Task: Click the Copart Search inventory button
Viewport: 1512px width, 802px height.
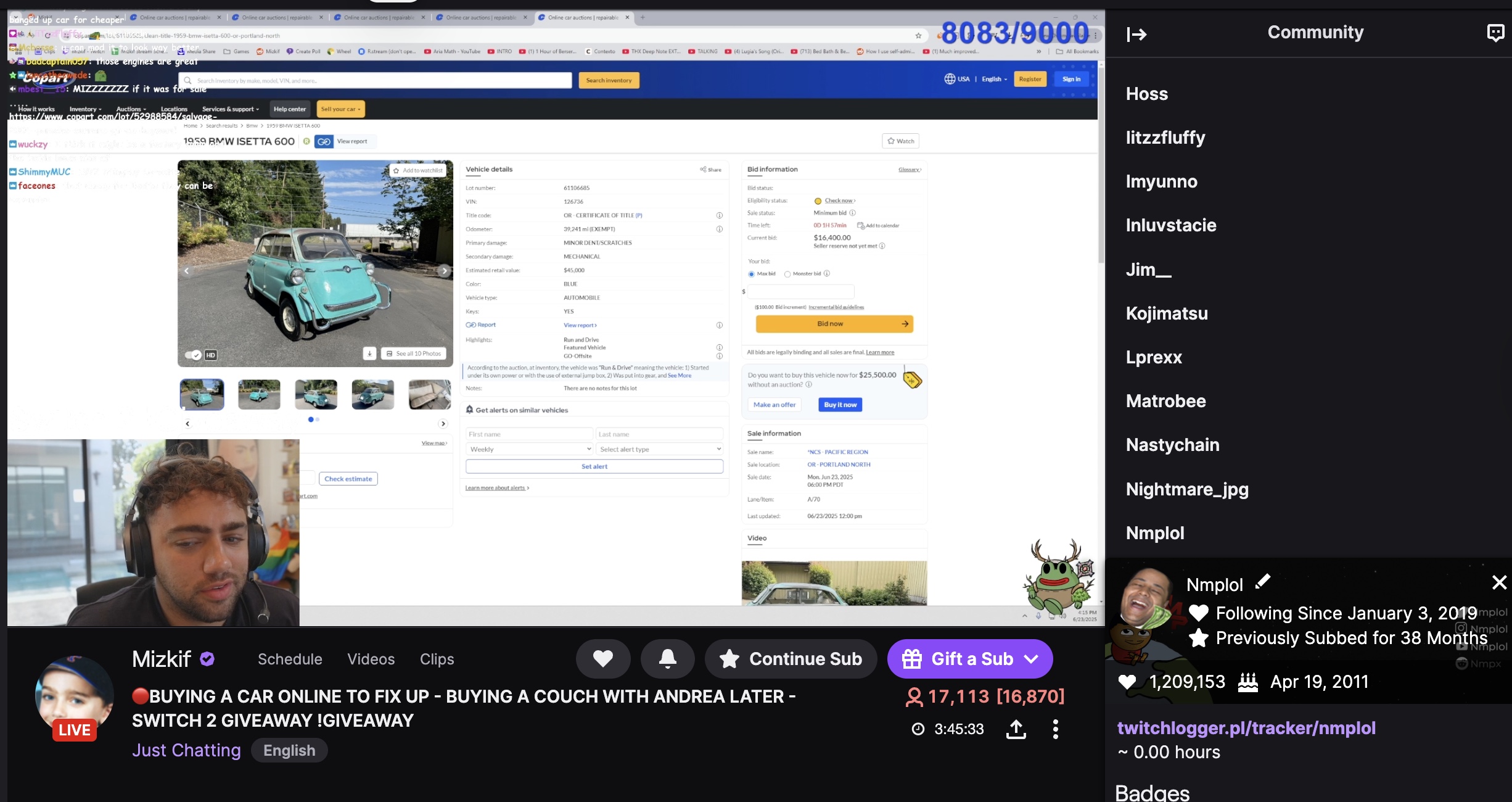Action: tap(609, 80)
